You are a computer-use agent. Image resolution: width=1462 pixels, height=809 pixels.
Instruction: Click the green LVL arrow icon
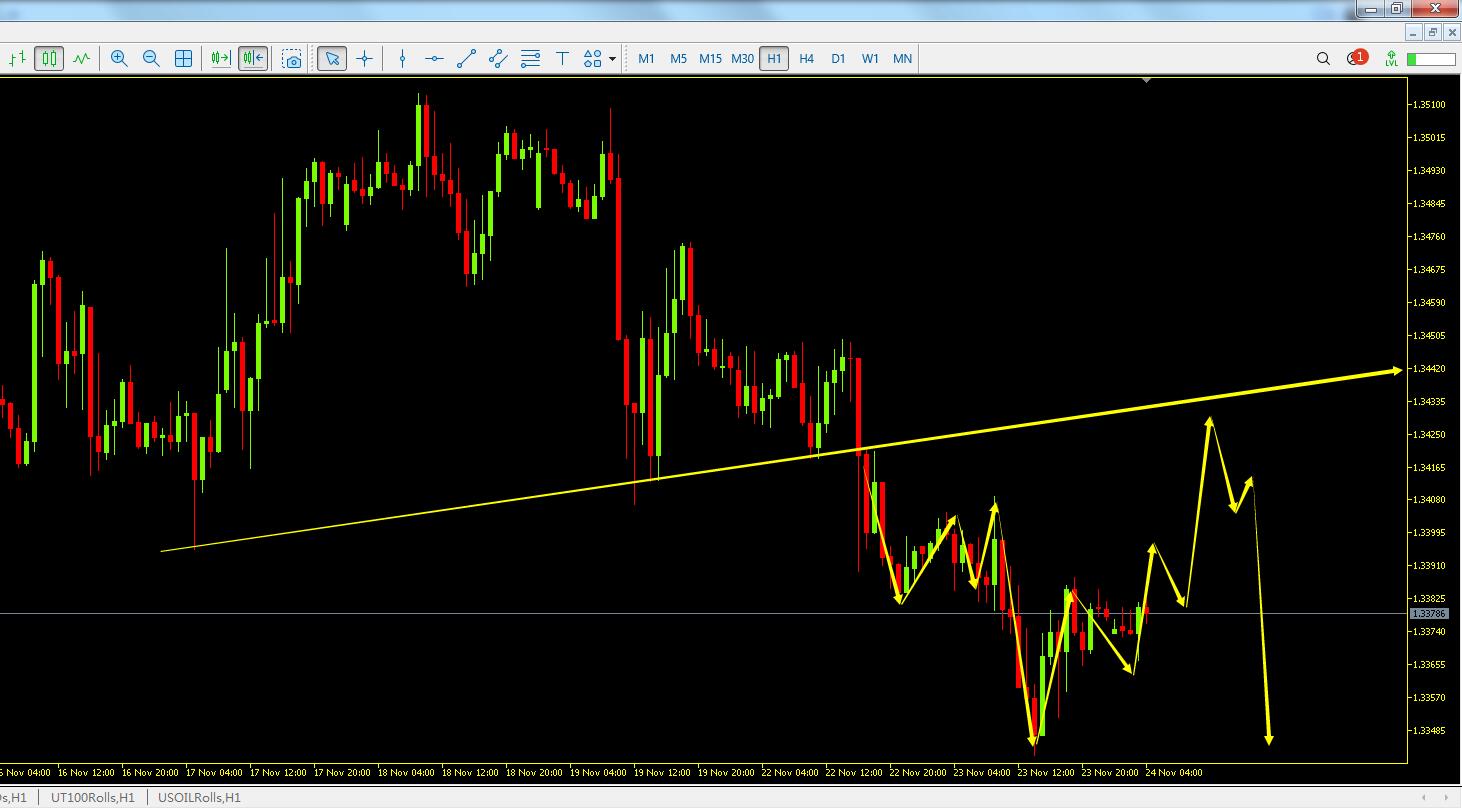[1391, 59]
